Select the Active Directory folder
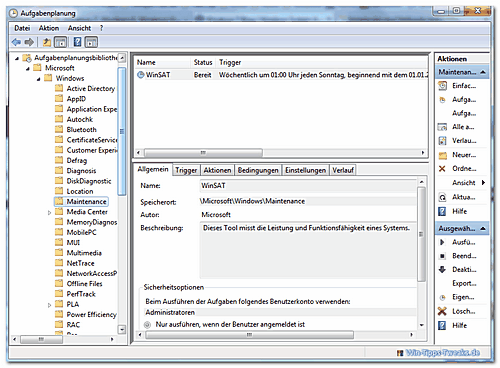Image resolution: width=500 pixels, height=368 pixels. [x=91, y=89]
